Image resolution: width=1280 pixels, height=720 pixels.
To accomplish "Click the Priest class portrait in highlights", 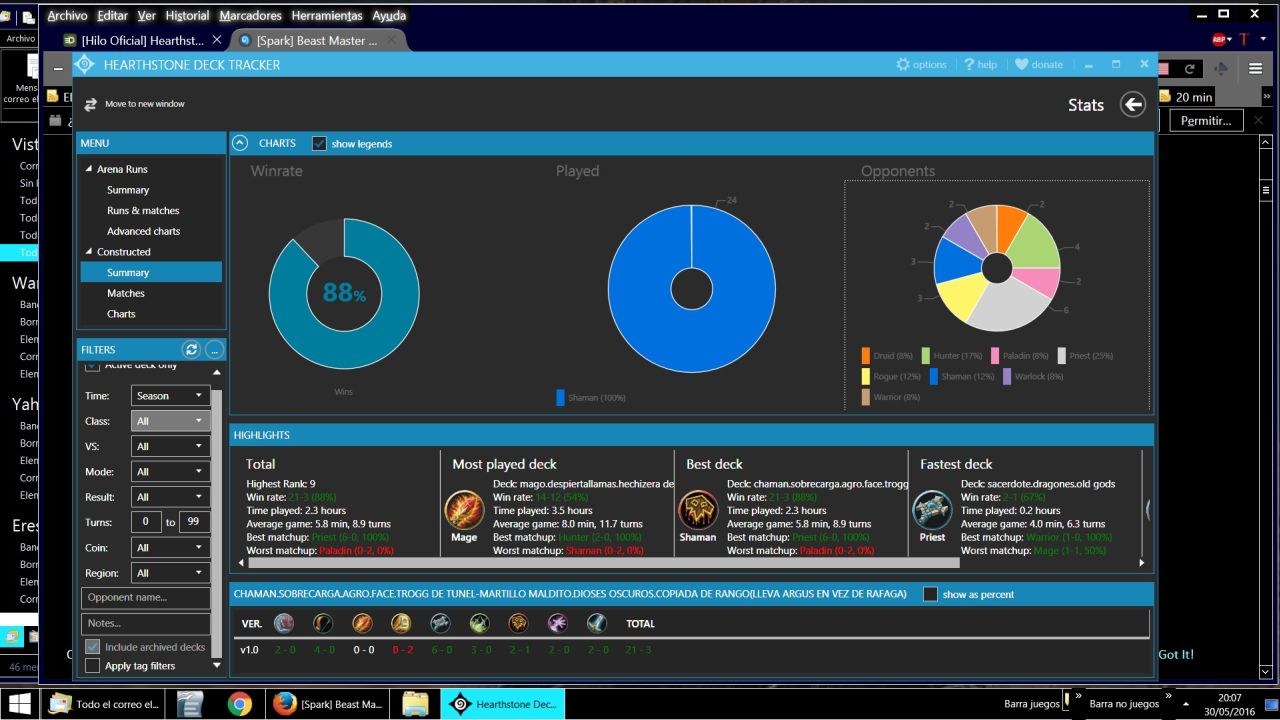I will click(932, 510).
